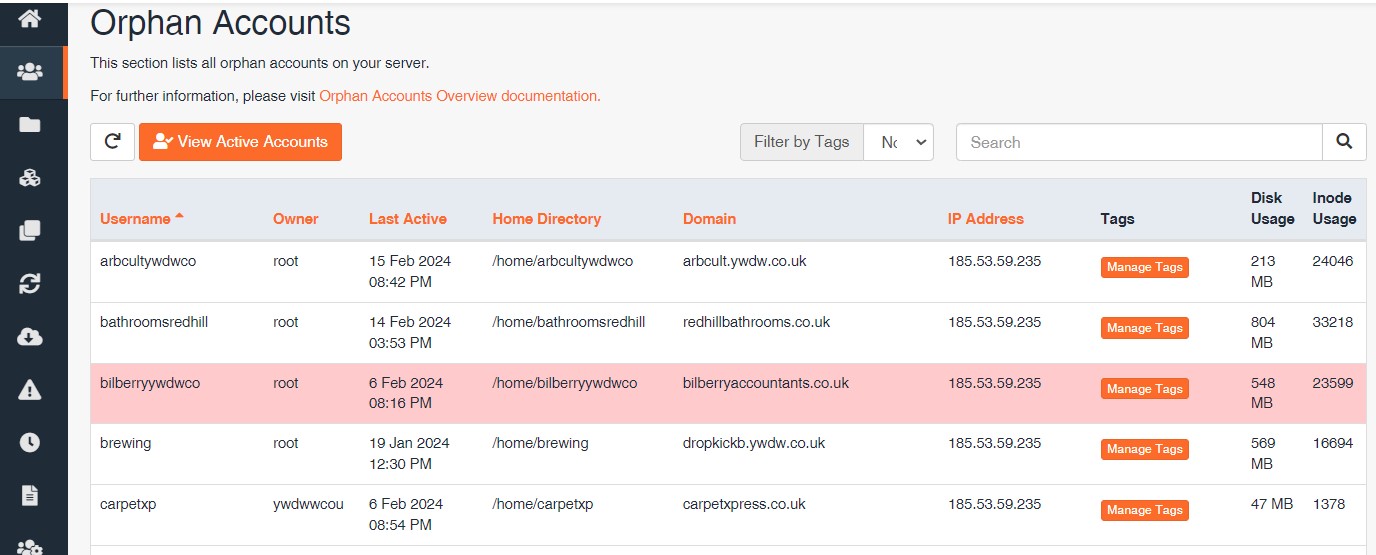Click the document file sidebar icon
Screen dimensions: 1376x555
point(30,495)
